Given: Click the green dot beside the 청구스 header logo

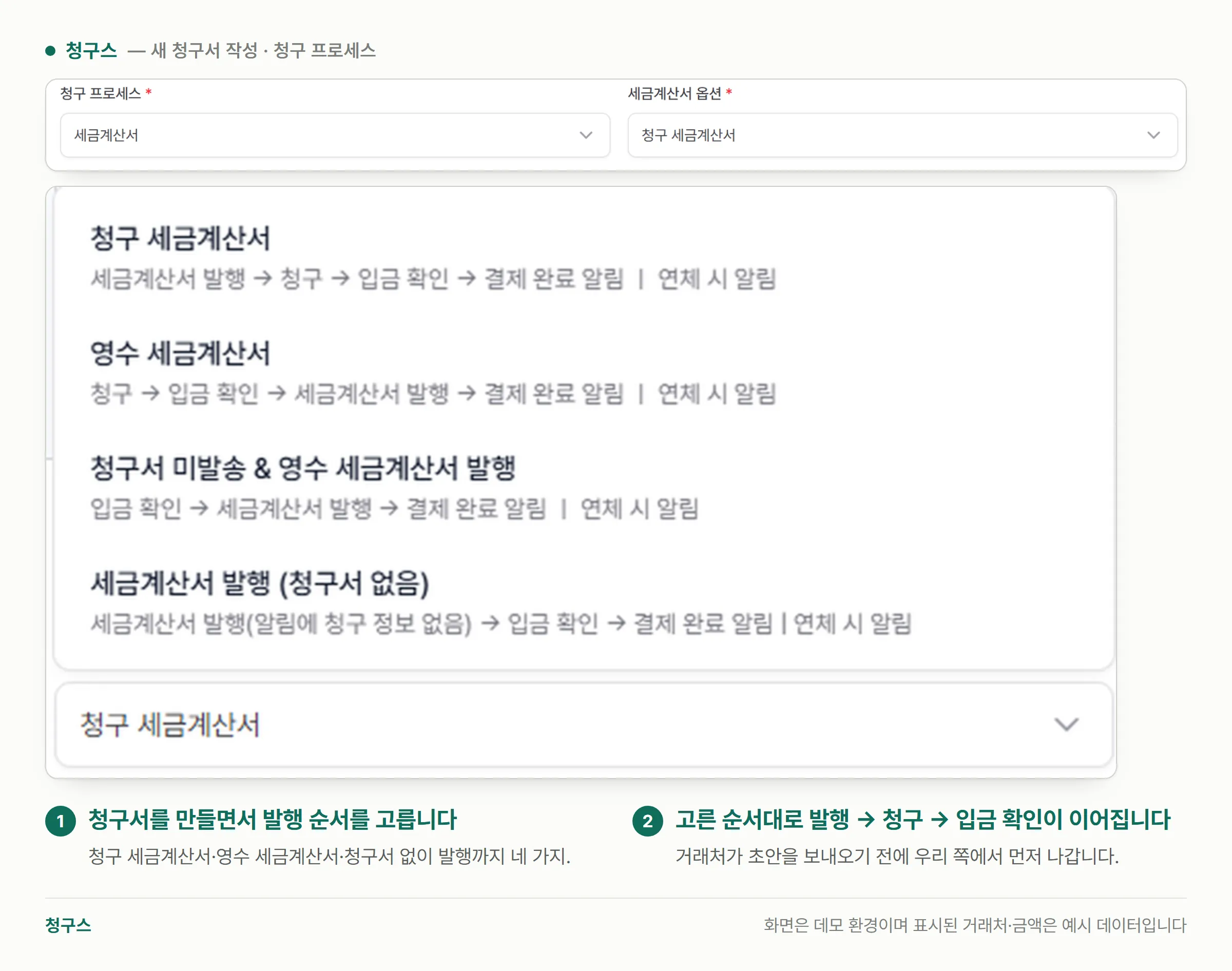Looking at the screenshot, I should coord(50,51).
